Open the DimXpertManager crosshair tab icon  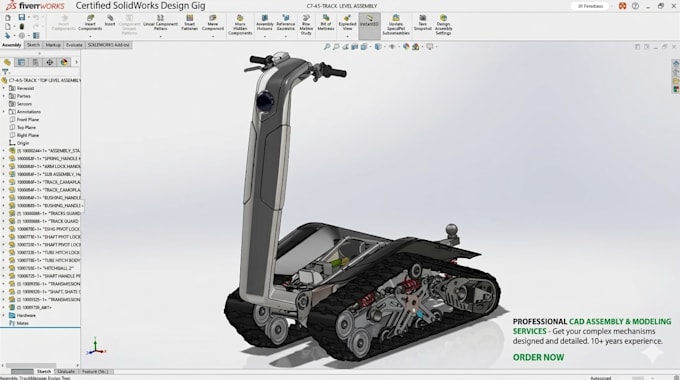49,62
